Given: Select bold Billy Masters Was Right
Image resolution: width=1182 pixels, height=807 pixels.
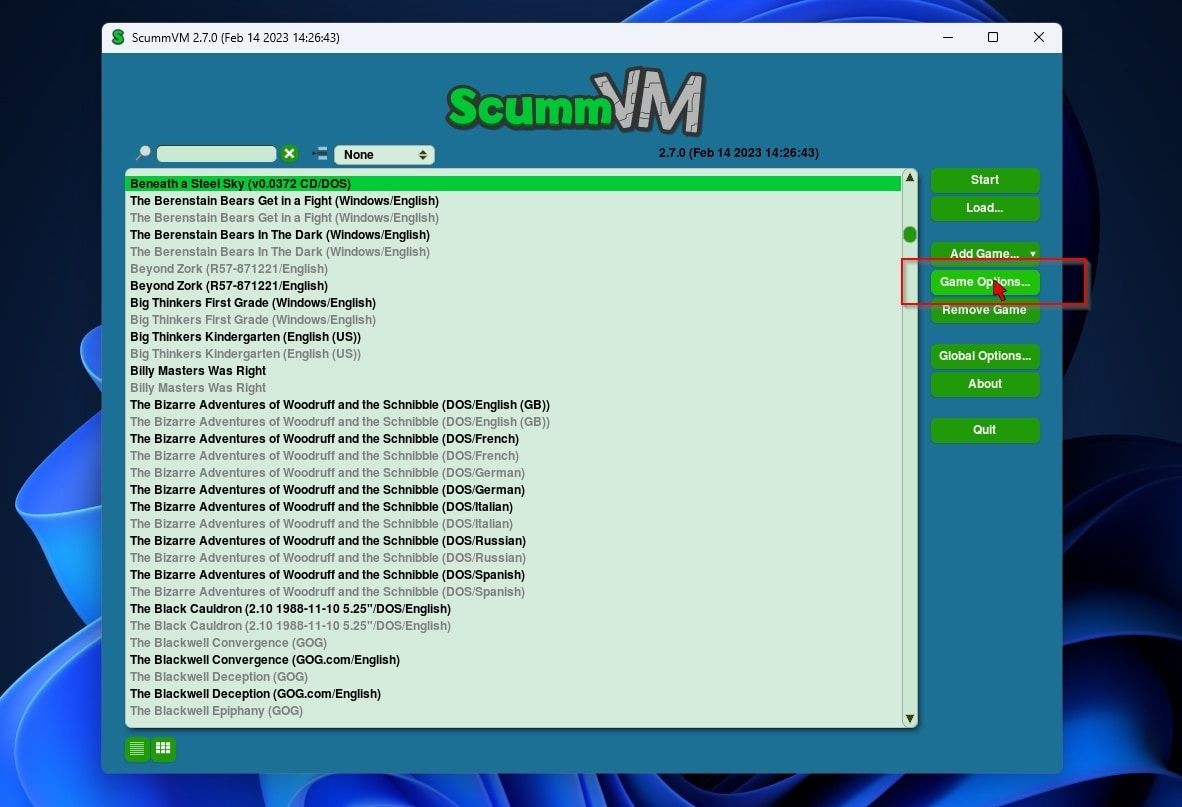Looking at the screenshot, I should click(x=513, y=371).
